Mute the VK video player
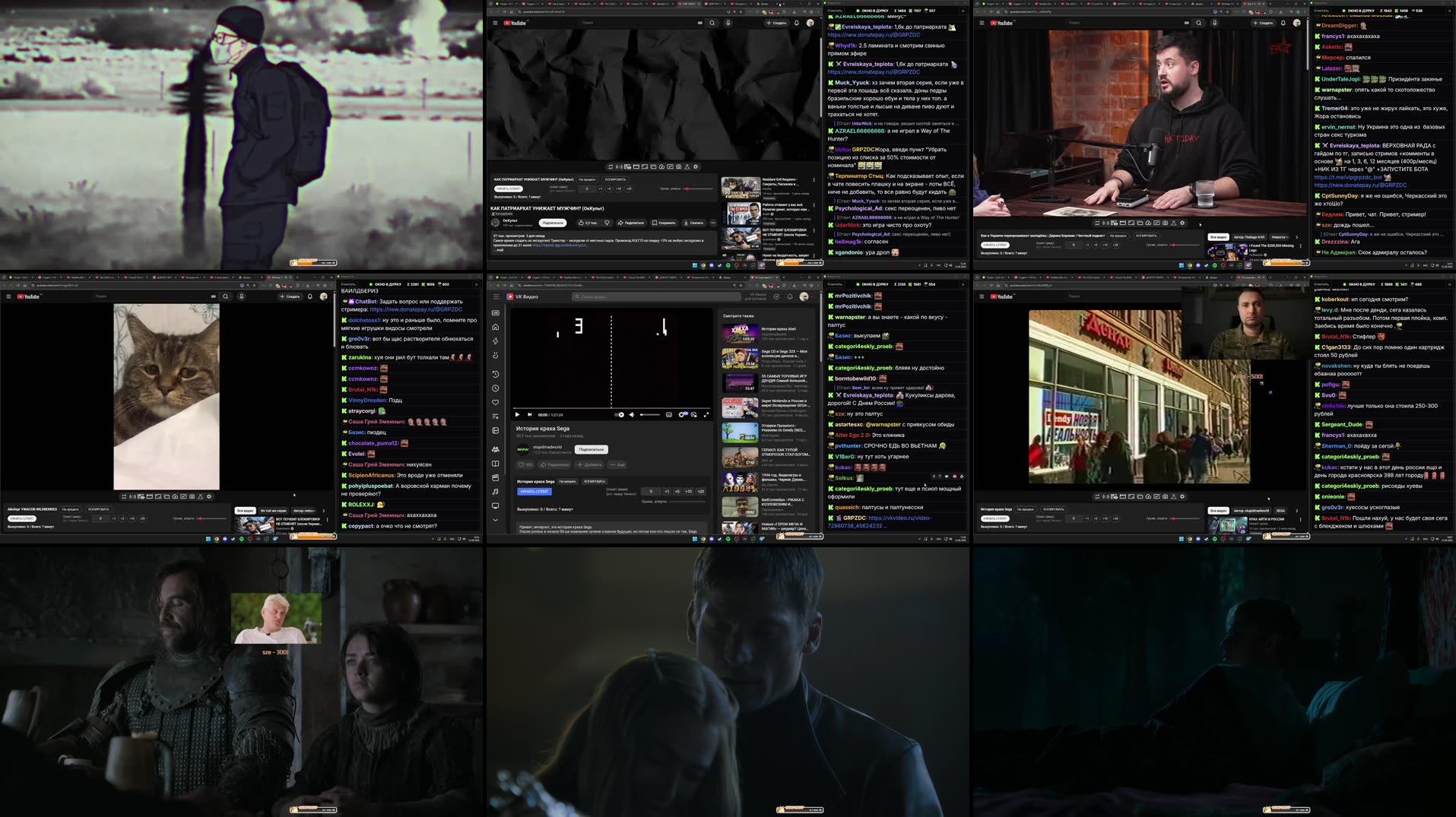The image size is (1456, 817). coord(632,414)
